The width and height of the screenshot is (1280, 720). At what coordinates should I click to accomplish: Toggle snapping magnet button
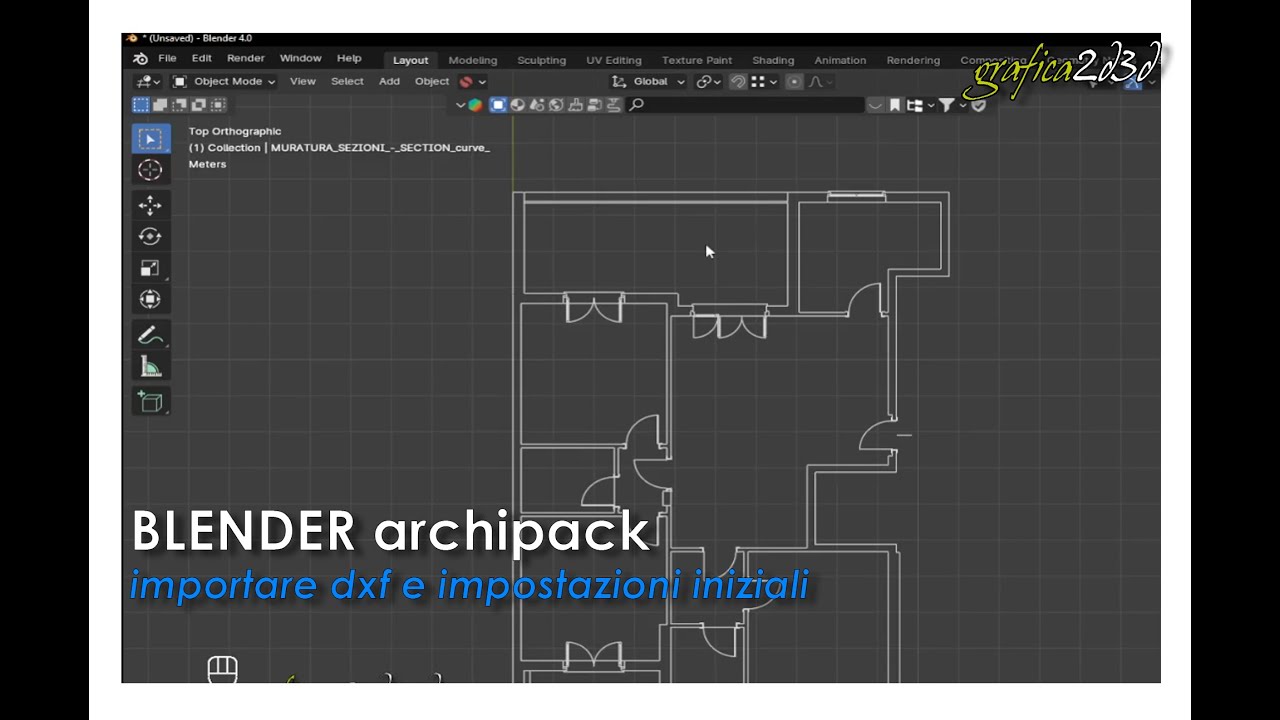[738, 82]
